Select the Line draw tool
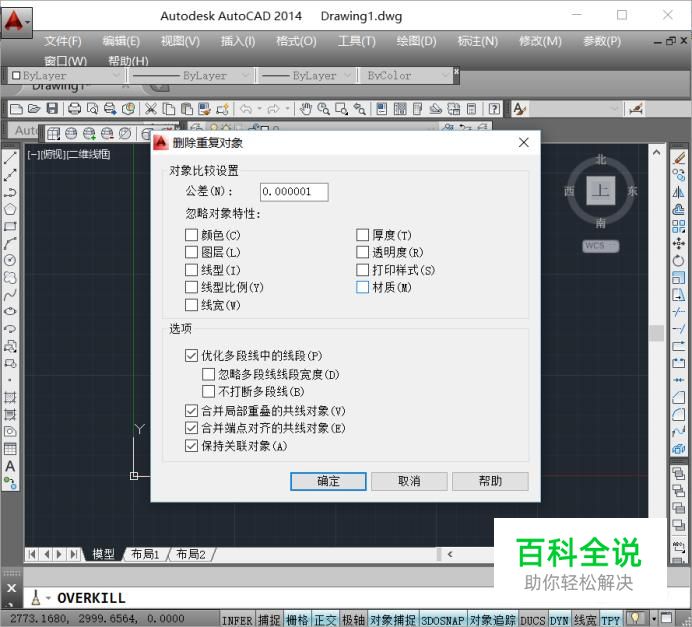 (x=10, y=158)
